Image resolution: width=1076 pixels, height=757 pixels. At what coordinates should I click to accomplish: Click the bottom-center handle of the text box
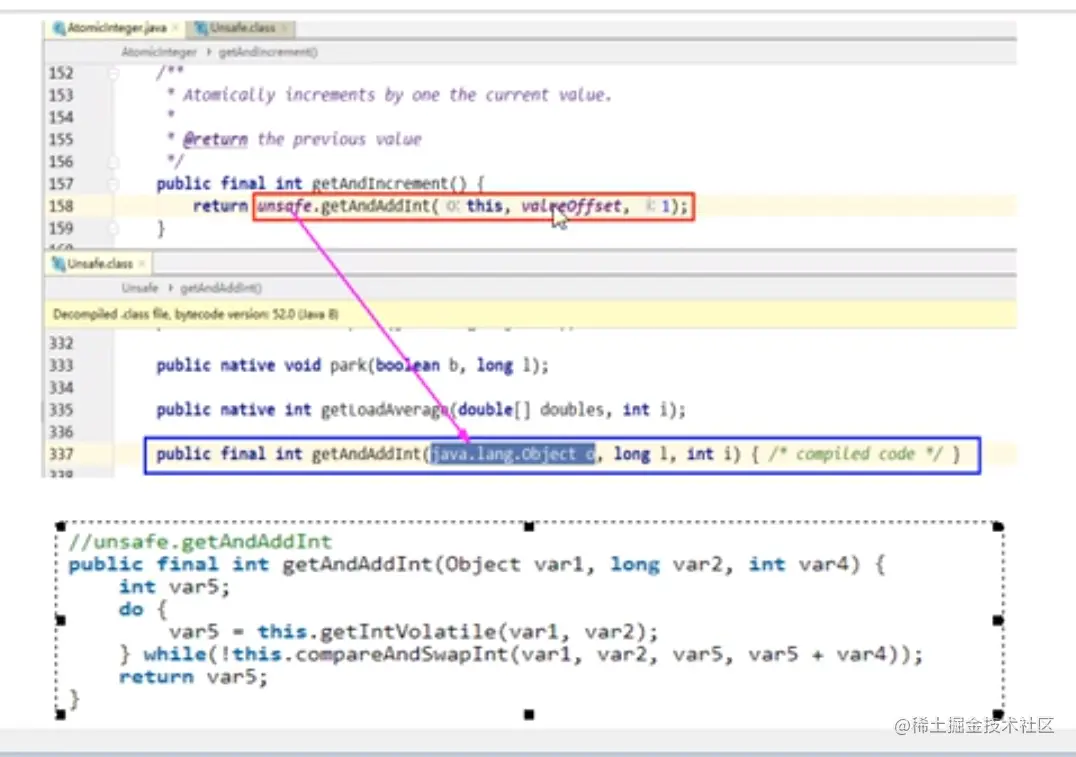pyautogui.click(x=528, y=714)
